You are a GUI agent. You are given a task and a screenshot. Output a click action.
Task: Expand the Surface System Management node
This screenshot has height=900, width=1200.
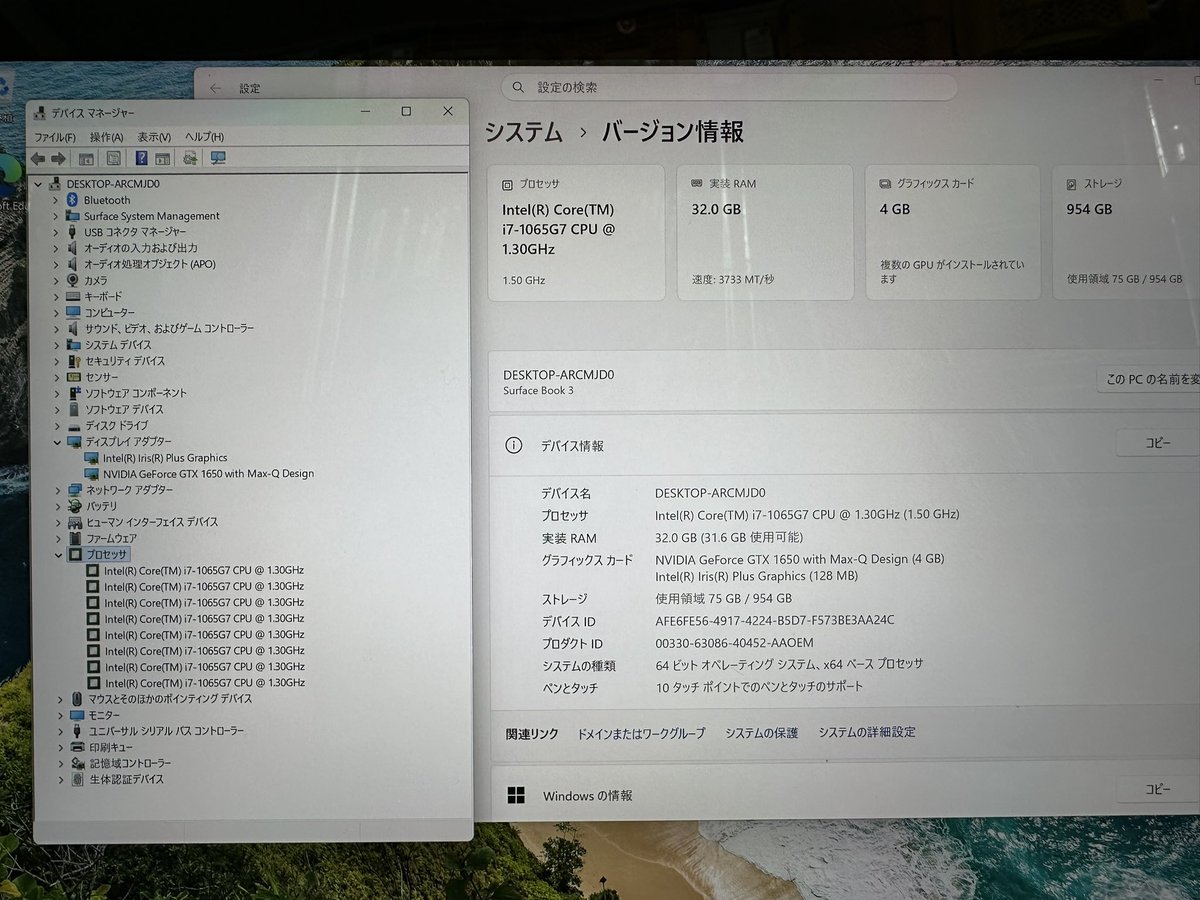pyautogui.click(x=56, y=216)
